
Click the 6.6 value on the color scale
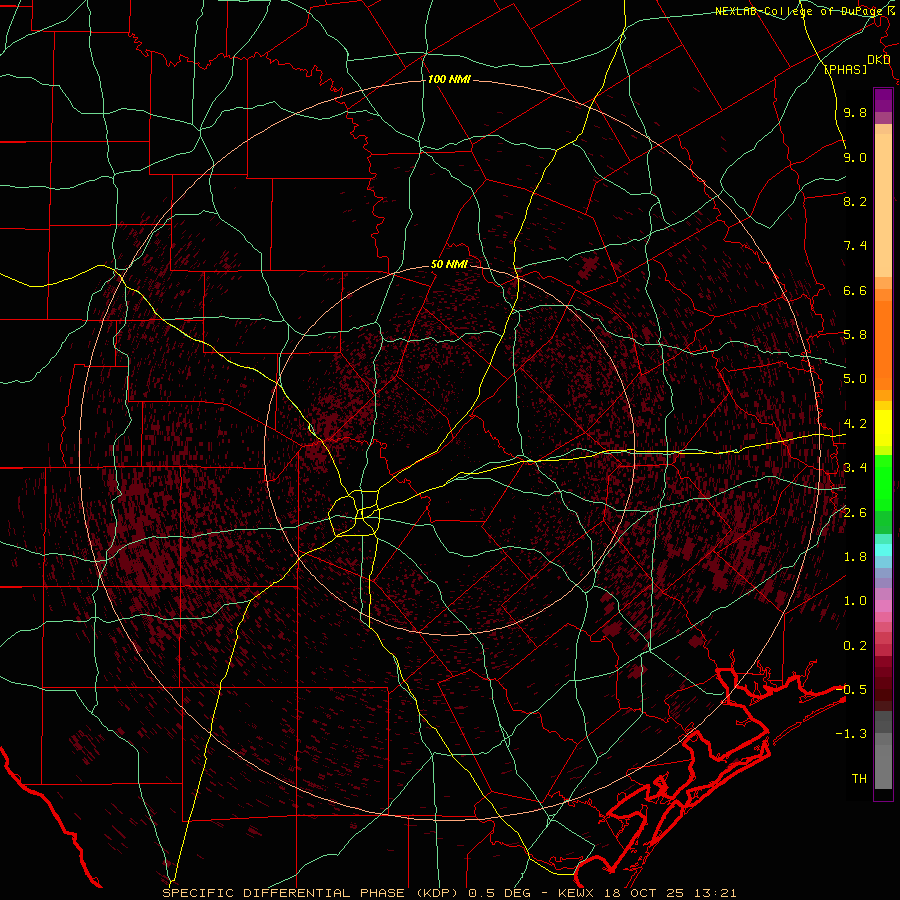coord(855,291)
